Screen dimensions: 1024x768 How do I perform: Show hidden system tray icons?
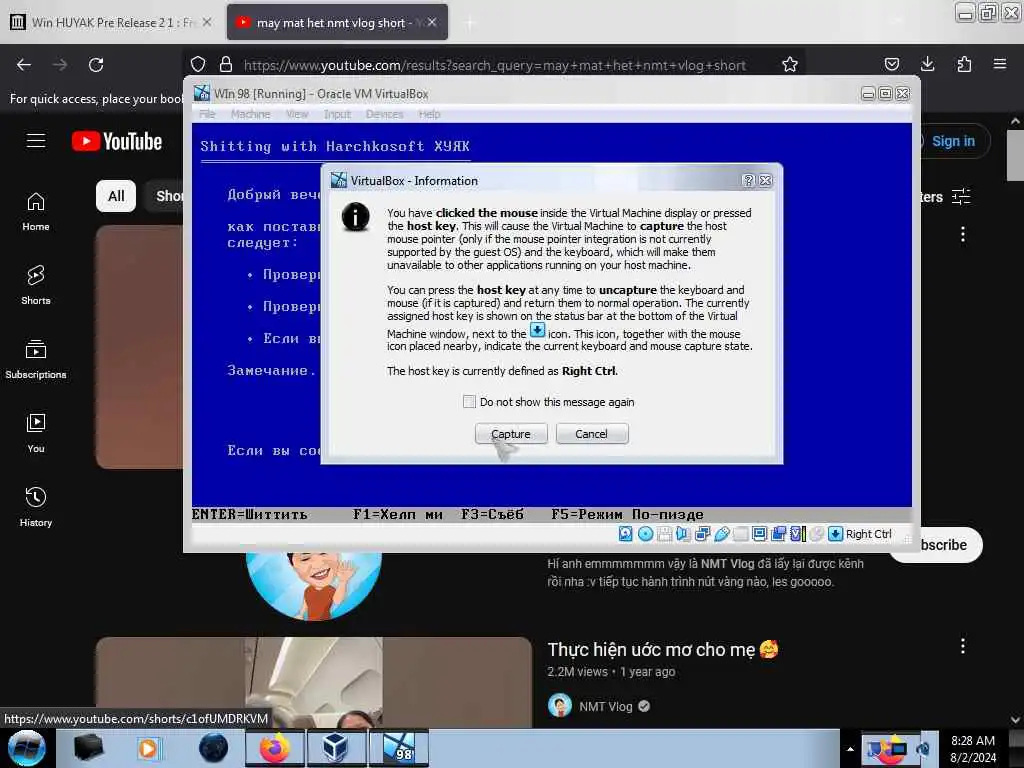pos(850,749)
